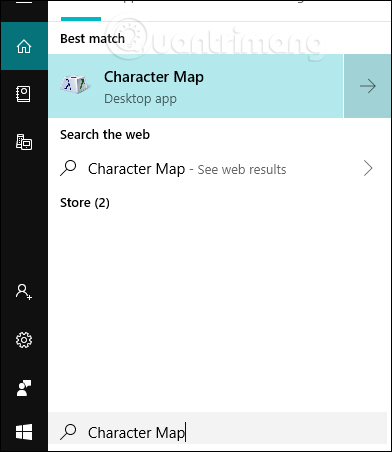Open the Store (2) results group
Image resolution: width=392 pixels, height=452 pixels.
[x=85, y=203]
